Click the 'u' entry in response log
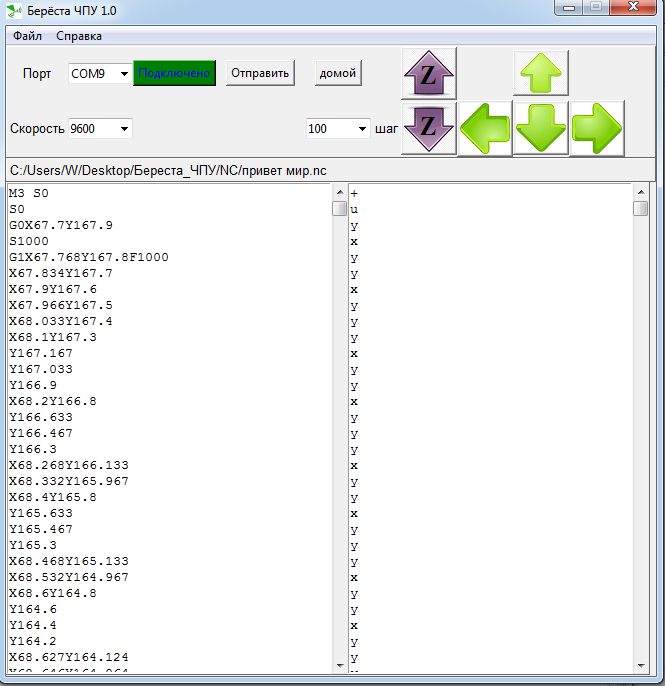The height and width of the screenshot is (686, 665). tap(354, 209)
